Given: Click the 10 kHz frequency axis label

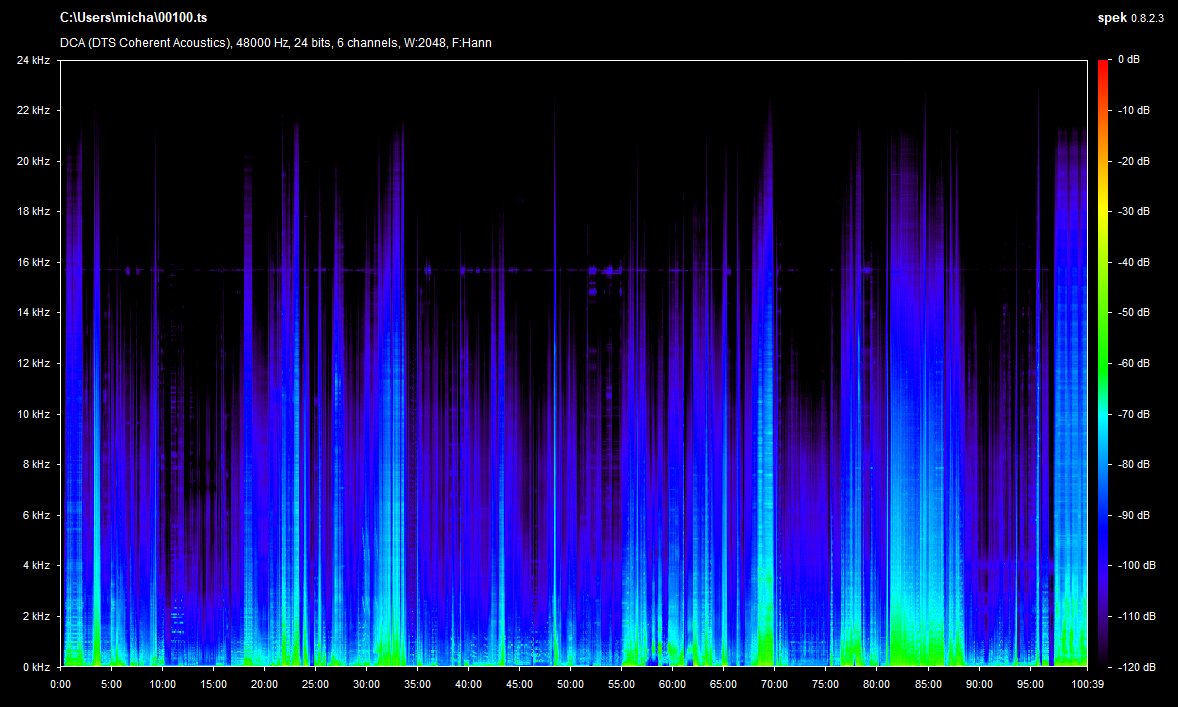Looking at the screenshot, I should tap(33, 414).
